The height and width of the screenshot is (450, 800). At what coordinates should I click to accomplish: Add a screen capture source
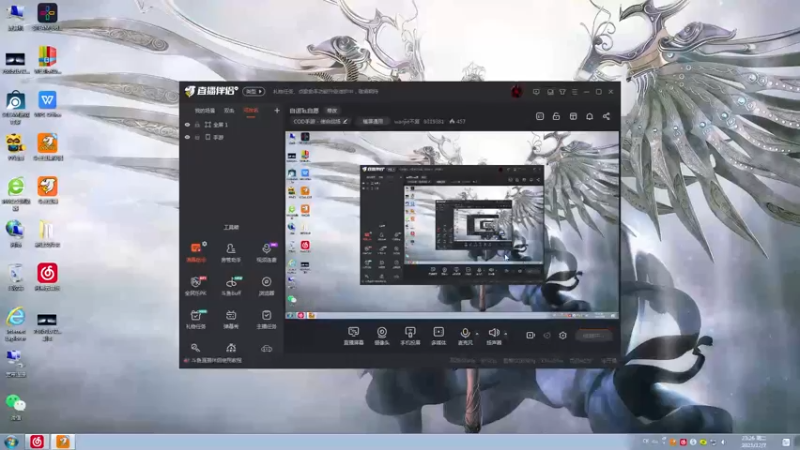coord(354,336)
